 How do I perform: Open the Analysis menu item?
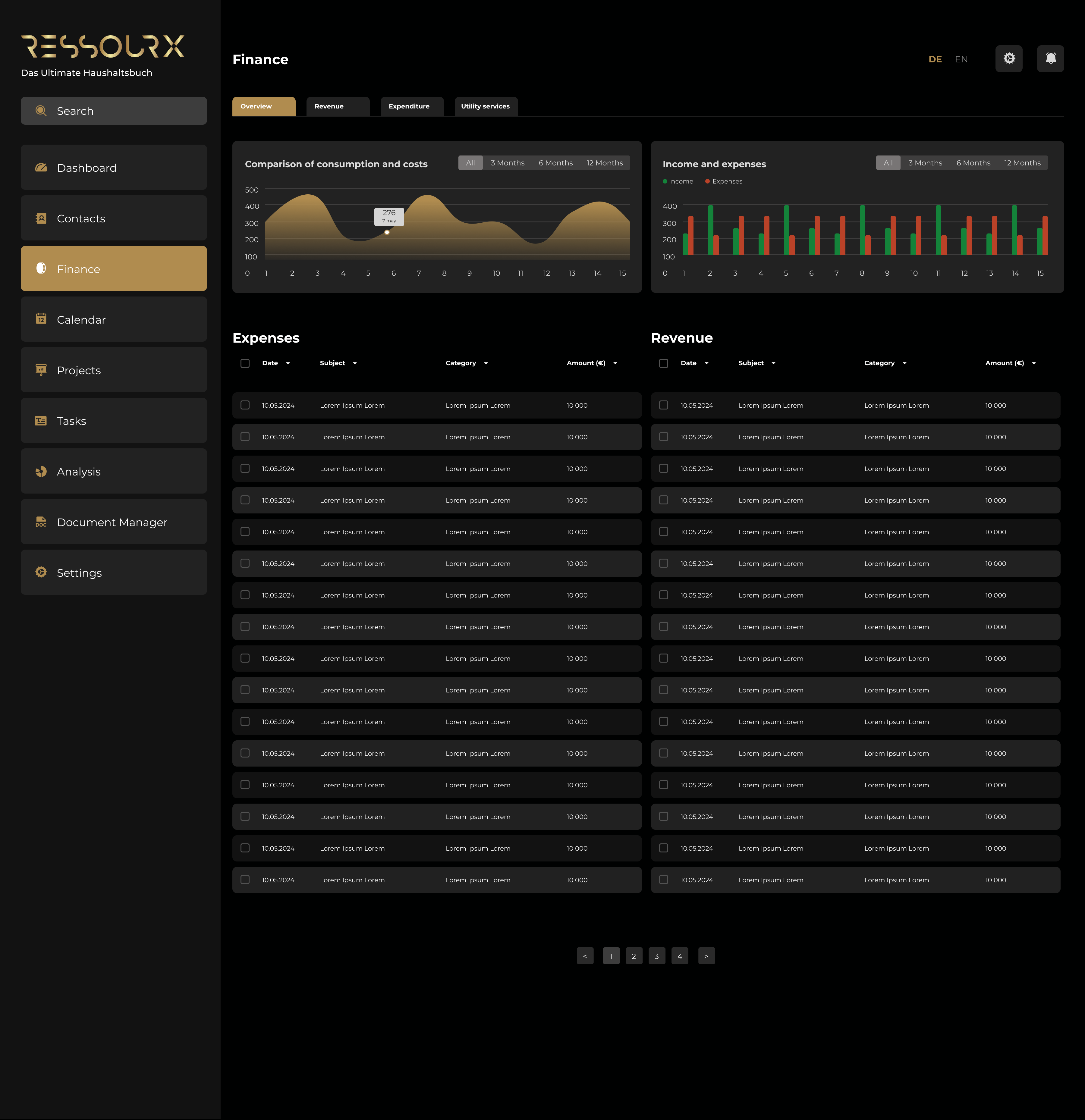pyautogui.click(x=114, y=472)
